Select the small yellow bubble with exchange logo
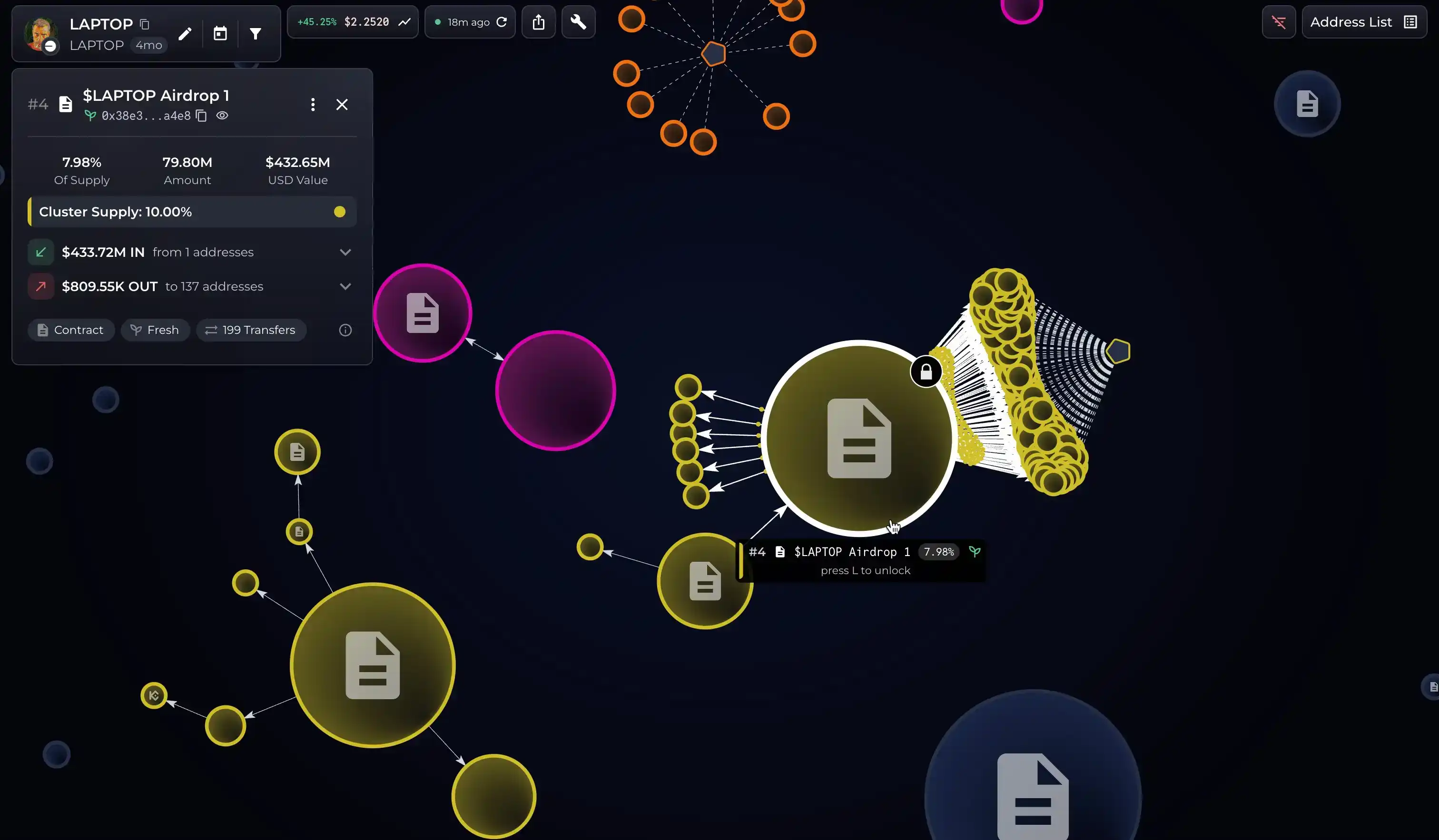This screenshot has height=840, width=1439. coord(154,695)
